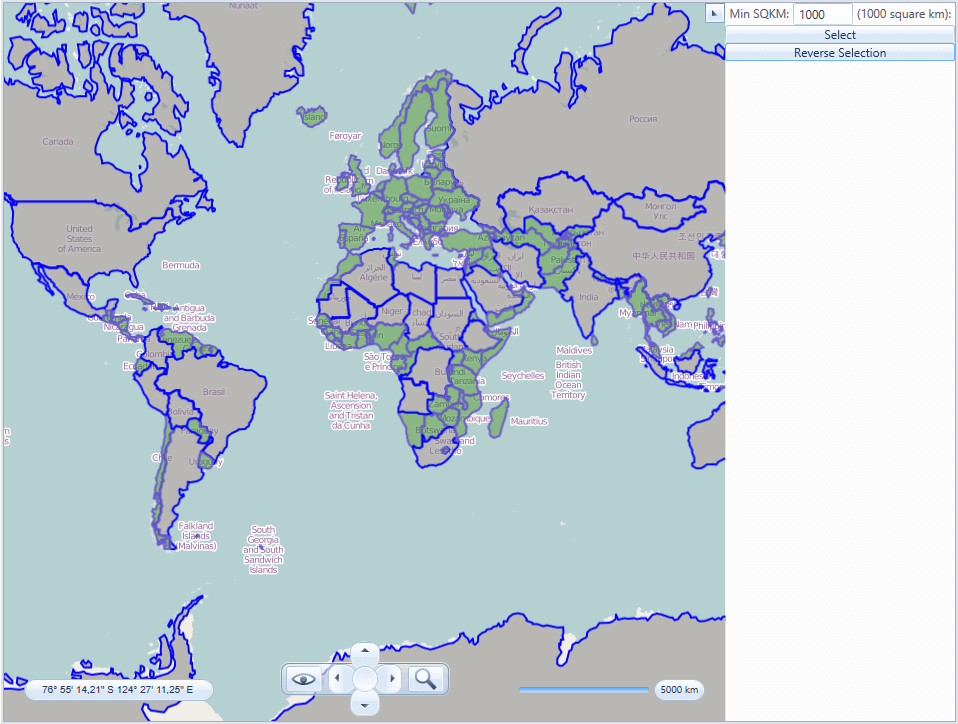Pan the map up using the up arrow

pos(365,651)
